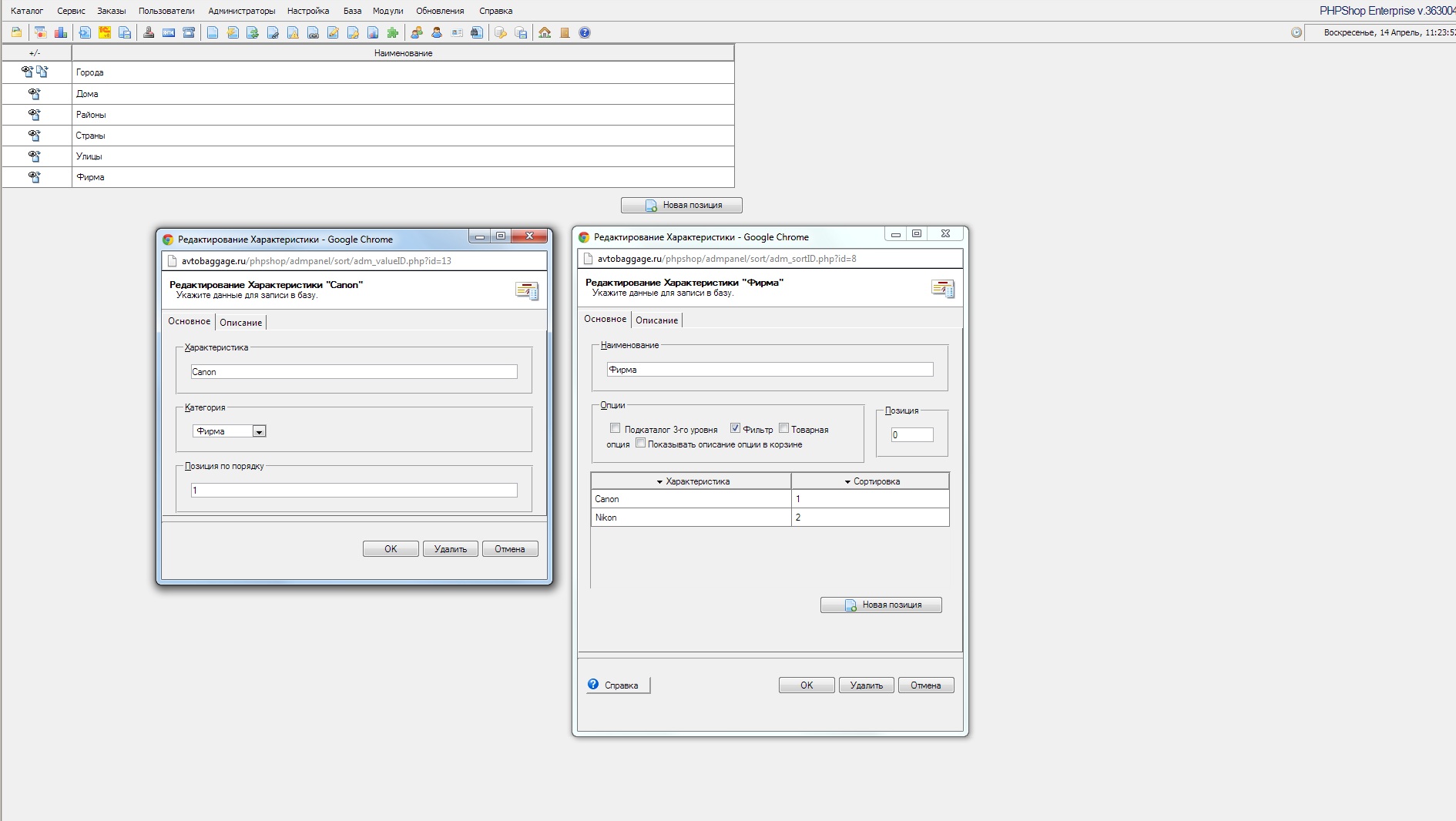
Task: Open the Модули menu
Action: [387, 11]
